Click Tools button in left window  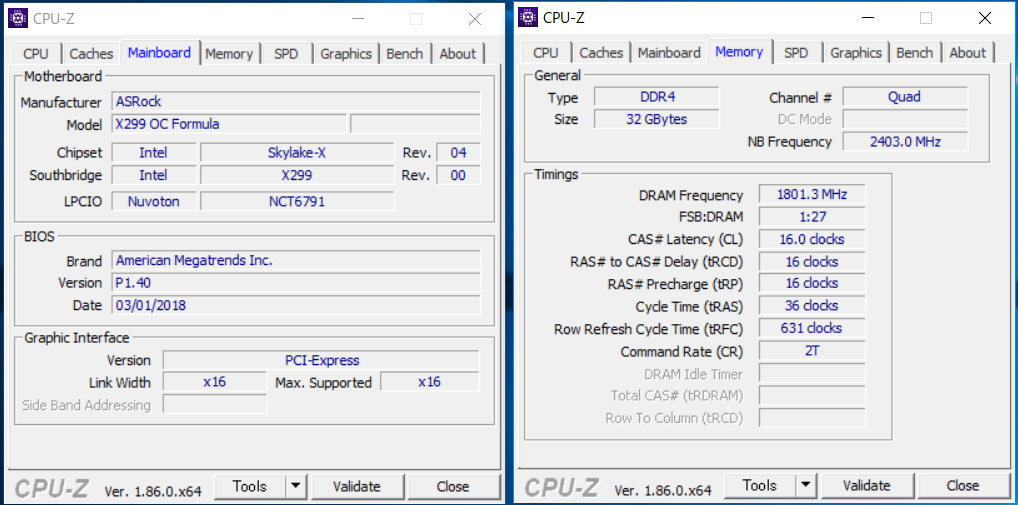pos(250,486)
